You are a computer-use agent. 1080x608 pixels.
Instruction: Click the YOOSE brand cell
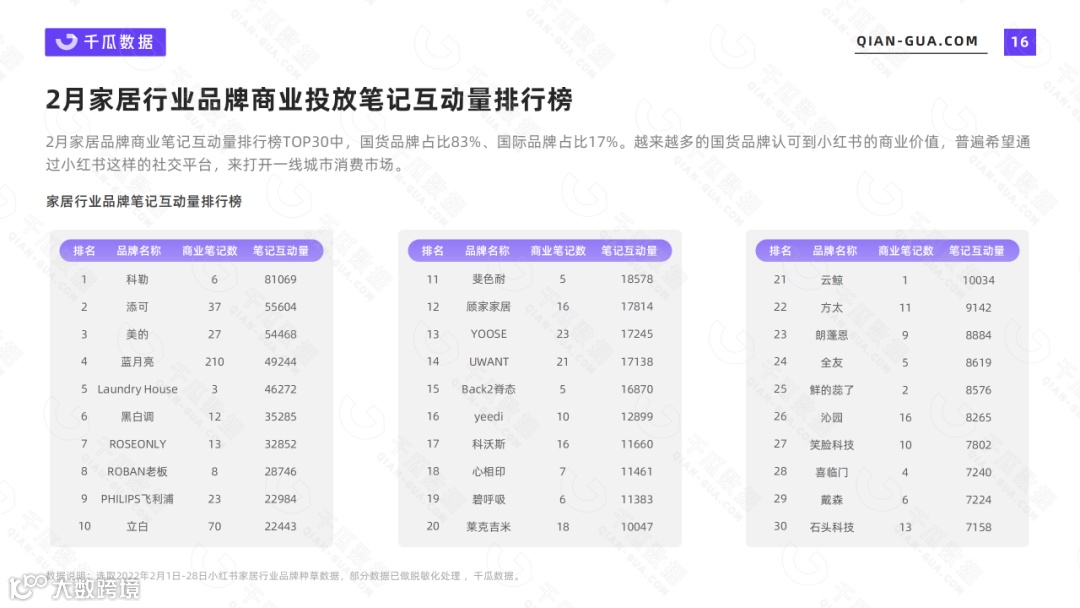(488, 334)
